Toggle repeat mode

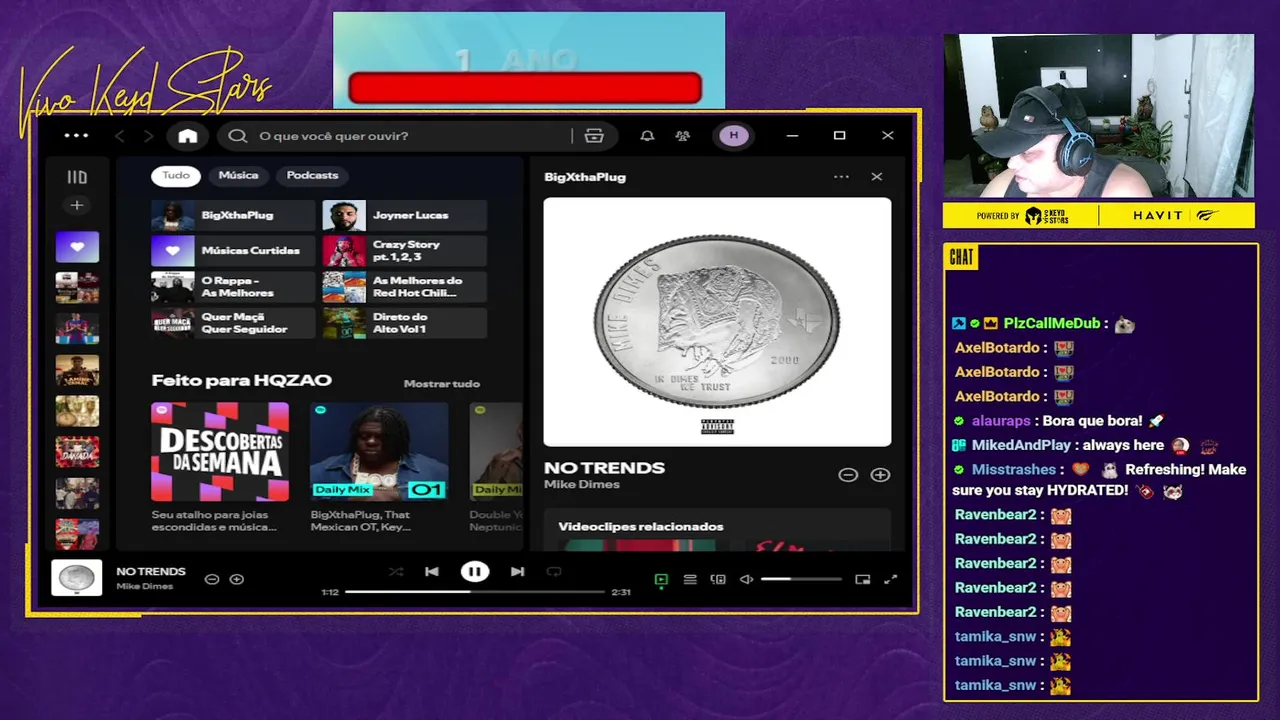coord(554,572)
